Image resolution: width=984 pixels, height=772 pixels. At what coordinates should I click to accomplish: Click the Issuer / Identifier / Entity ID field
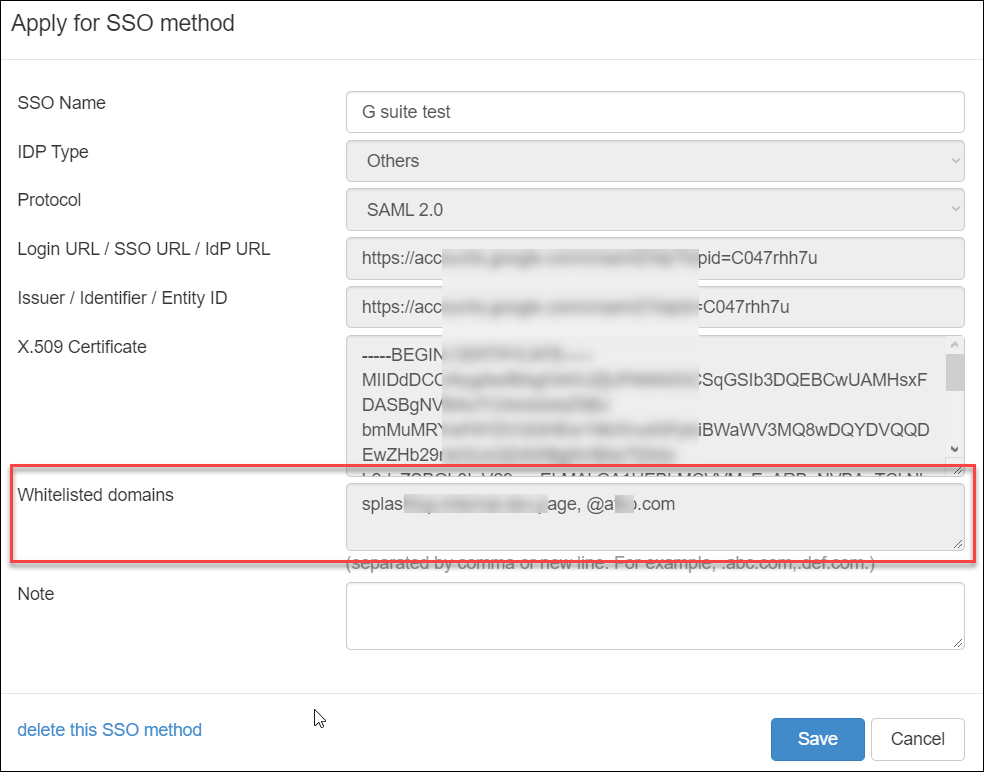click(x=654, y=307)
